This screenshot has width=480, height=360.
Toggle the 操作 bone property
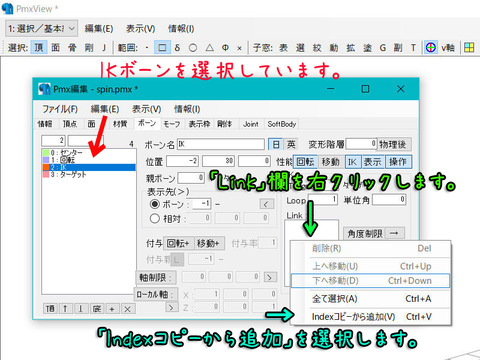coord(398,162)
